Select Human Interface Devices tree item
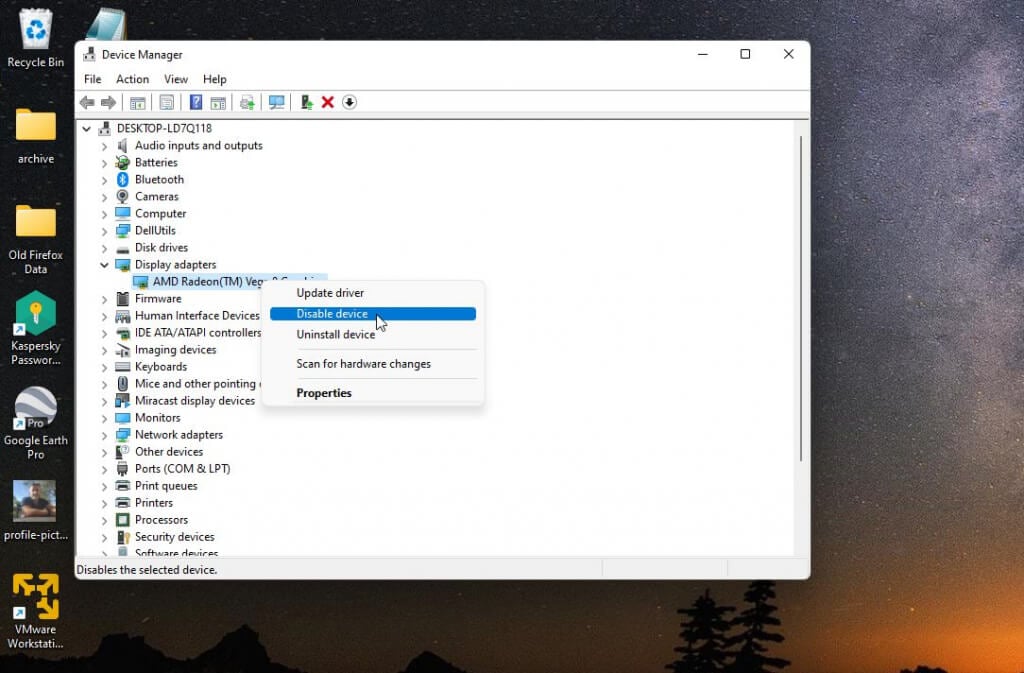Screen dimensions: 1024x673 [x=197, y=315]
